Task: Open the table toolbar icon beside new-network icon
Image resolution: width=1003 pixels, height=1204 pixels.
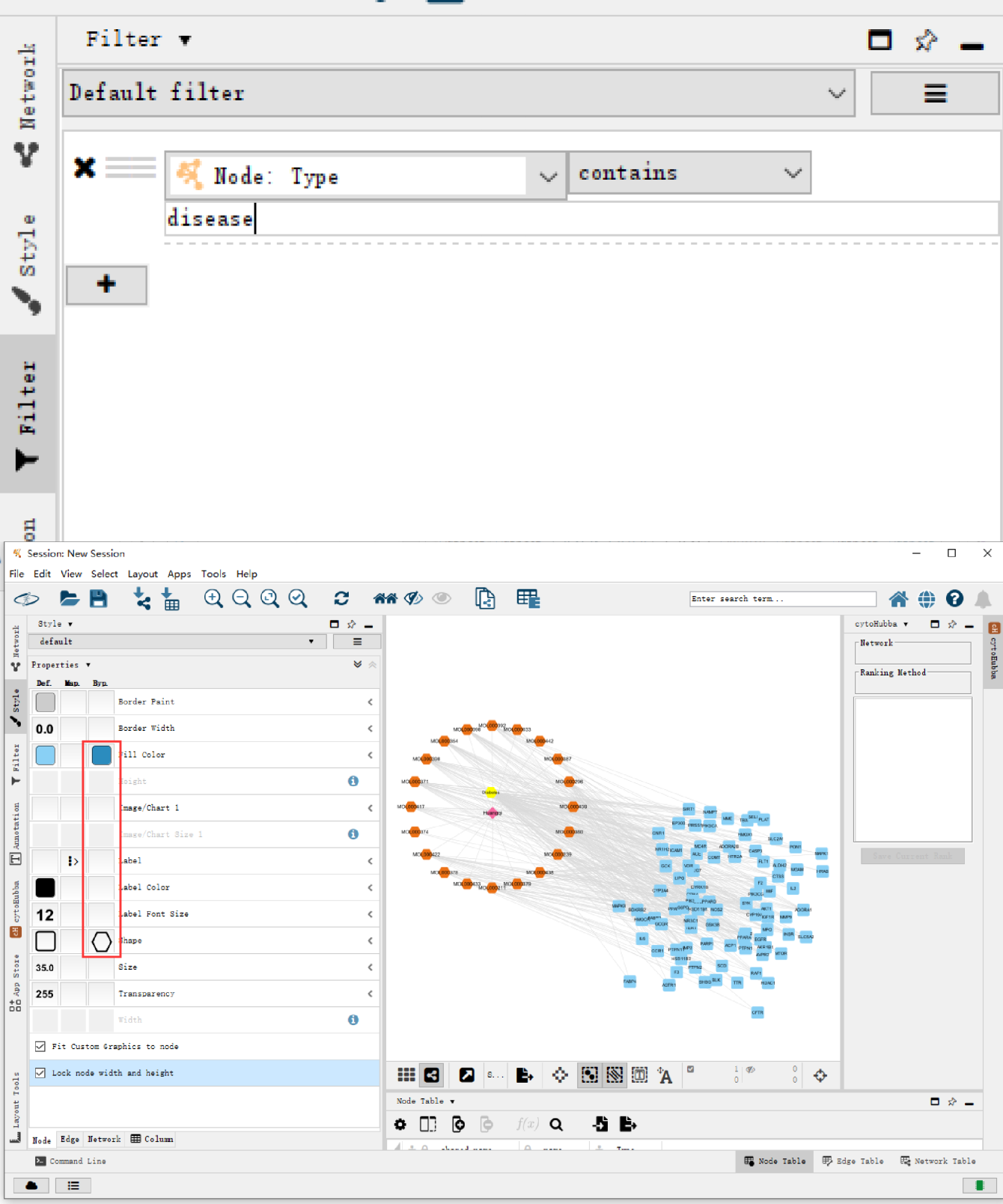Action: point(528,598)
